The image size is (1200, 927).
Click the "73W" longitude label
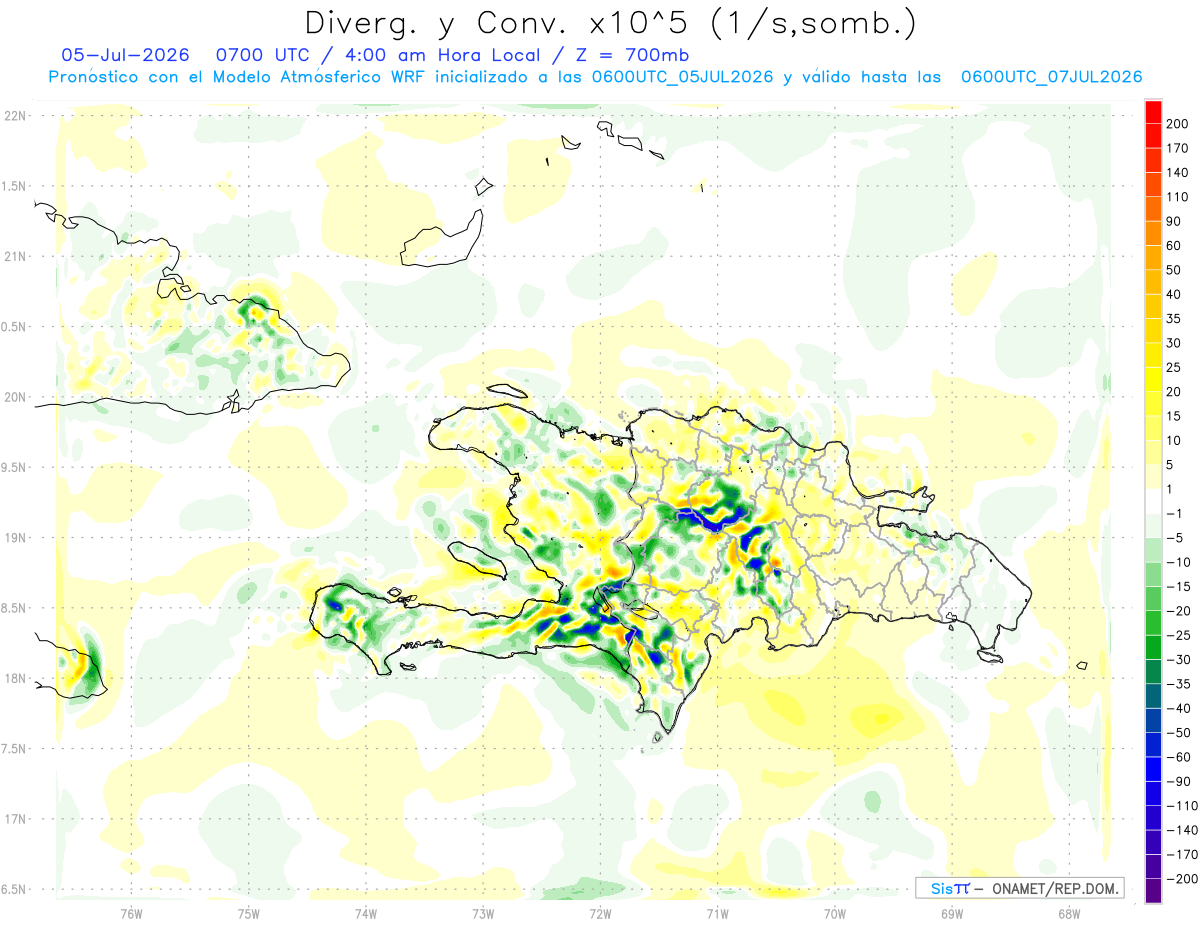483,912
